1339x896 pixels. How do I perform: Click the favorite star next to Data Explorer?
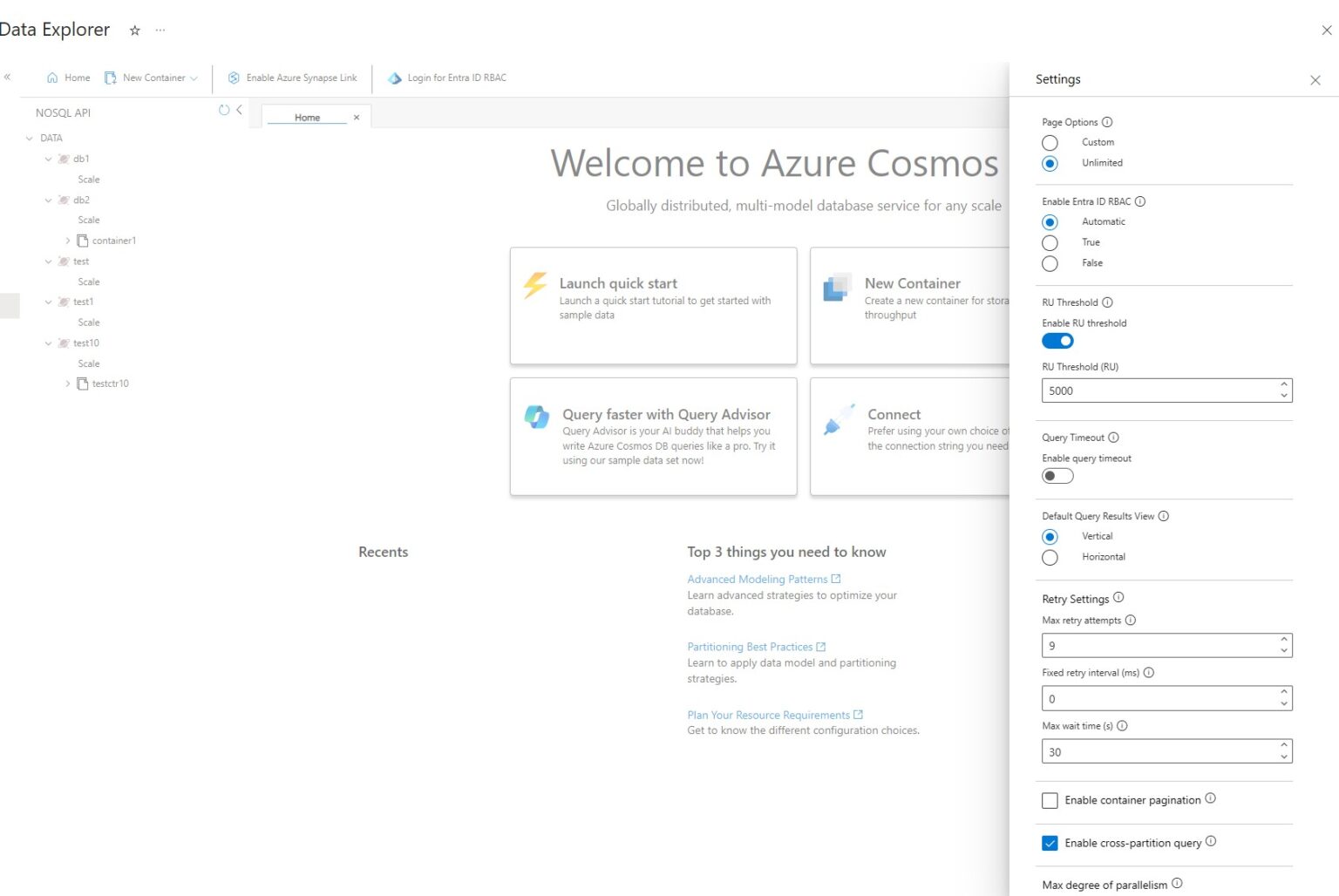click(x=134, y=31)
